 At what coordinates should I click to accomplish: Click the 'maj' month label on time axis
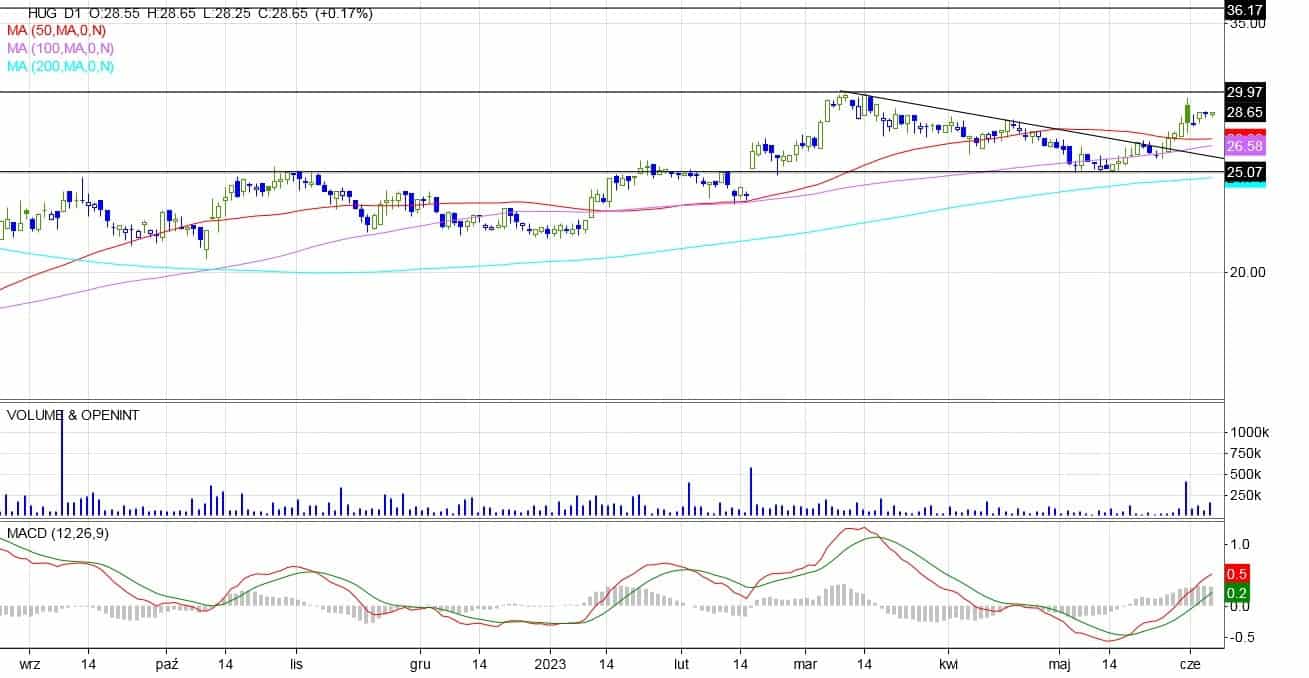(x=1059, y=664)
